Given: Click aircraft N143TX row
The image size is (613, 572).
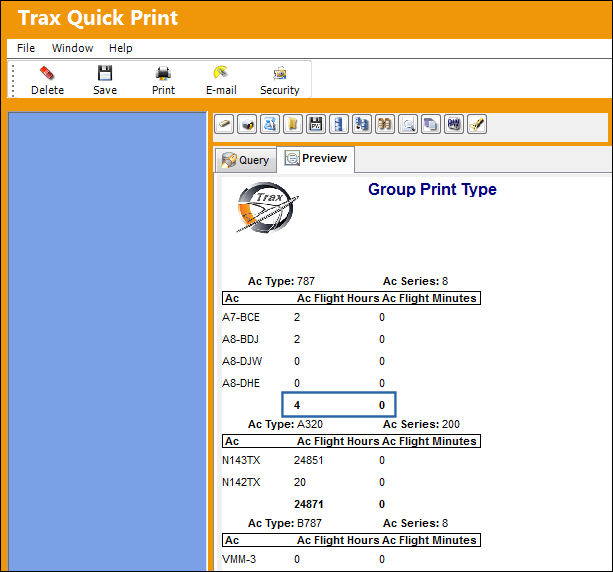Looking at the screenshot, I should (x=241, y=460).
